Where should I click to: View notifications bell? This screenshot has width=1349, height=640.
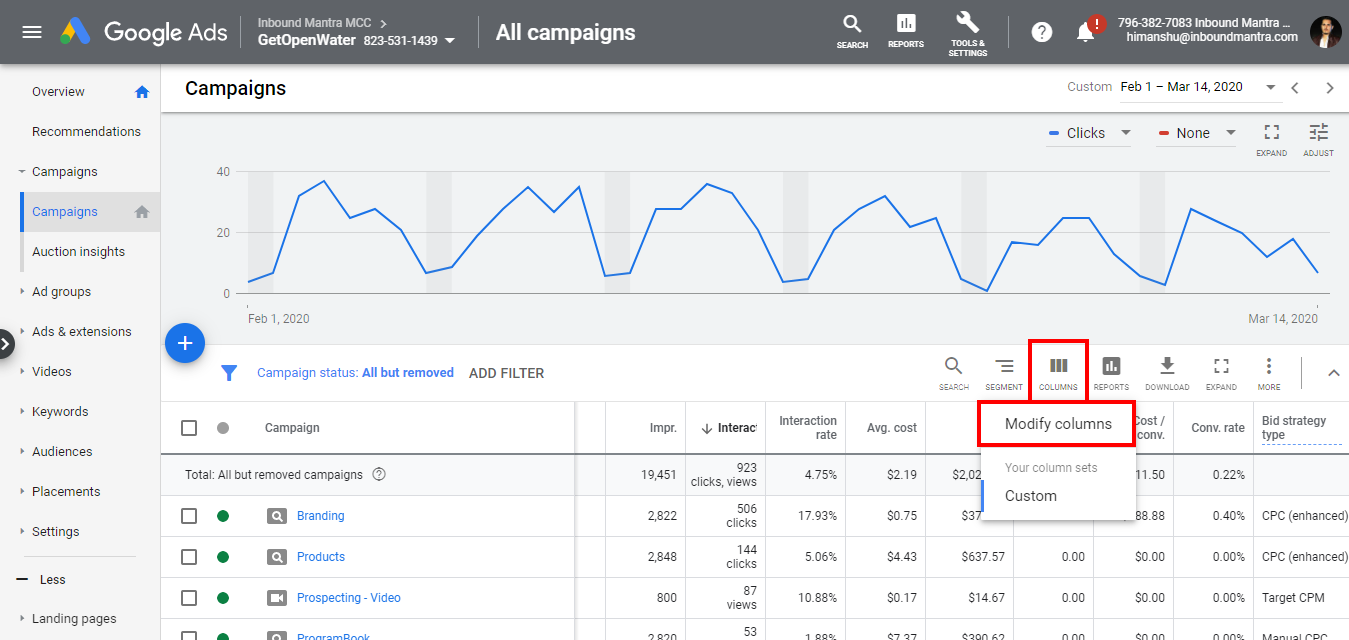coord(1086,32)
